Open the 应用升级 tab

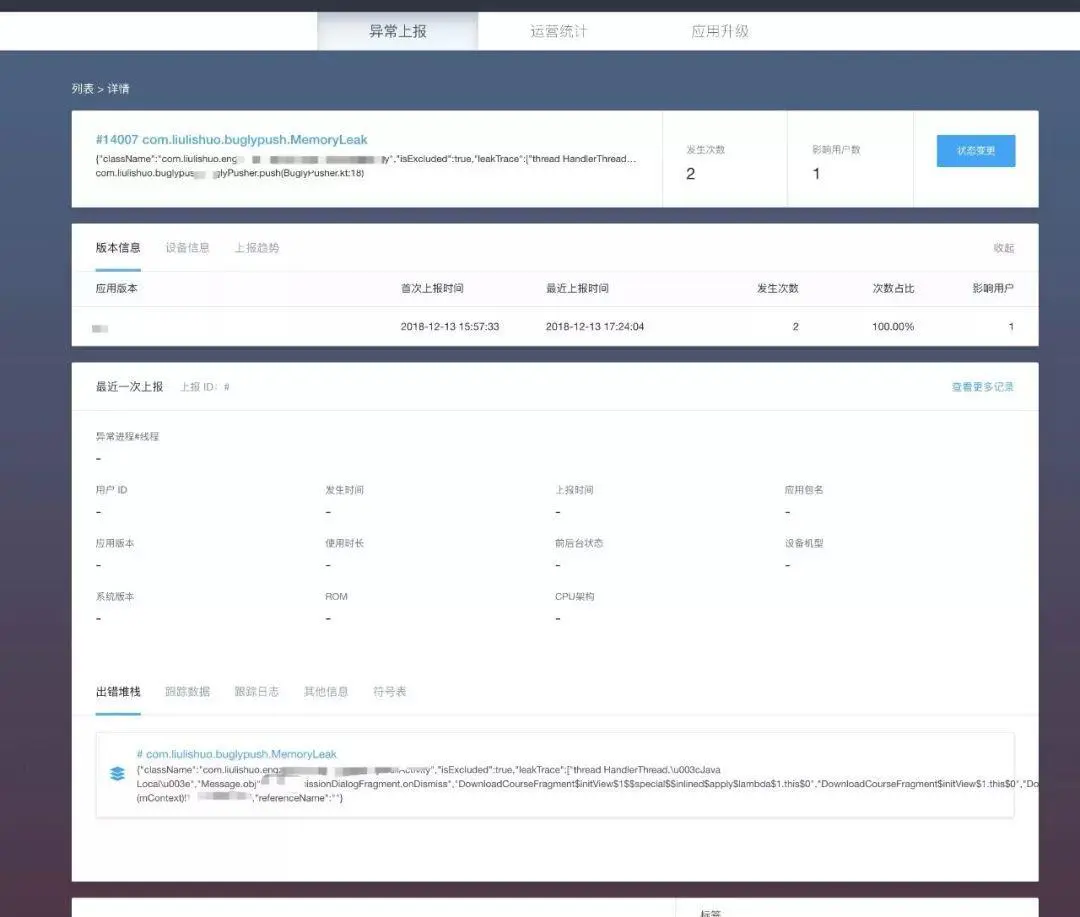(720, 31)
